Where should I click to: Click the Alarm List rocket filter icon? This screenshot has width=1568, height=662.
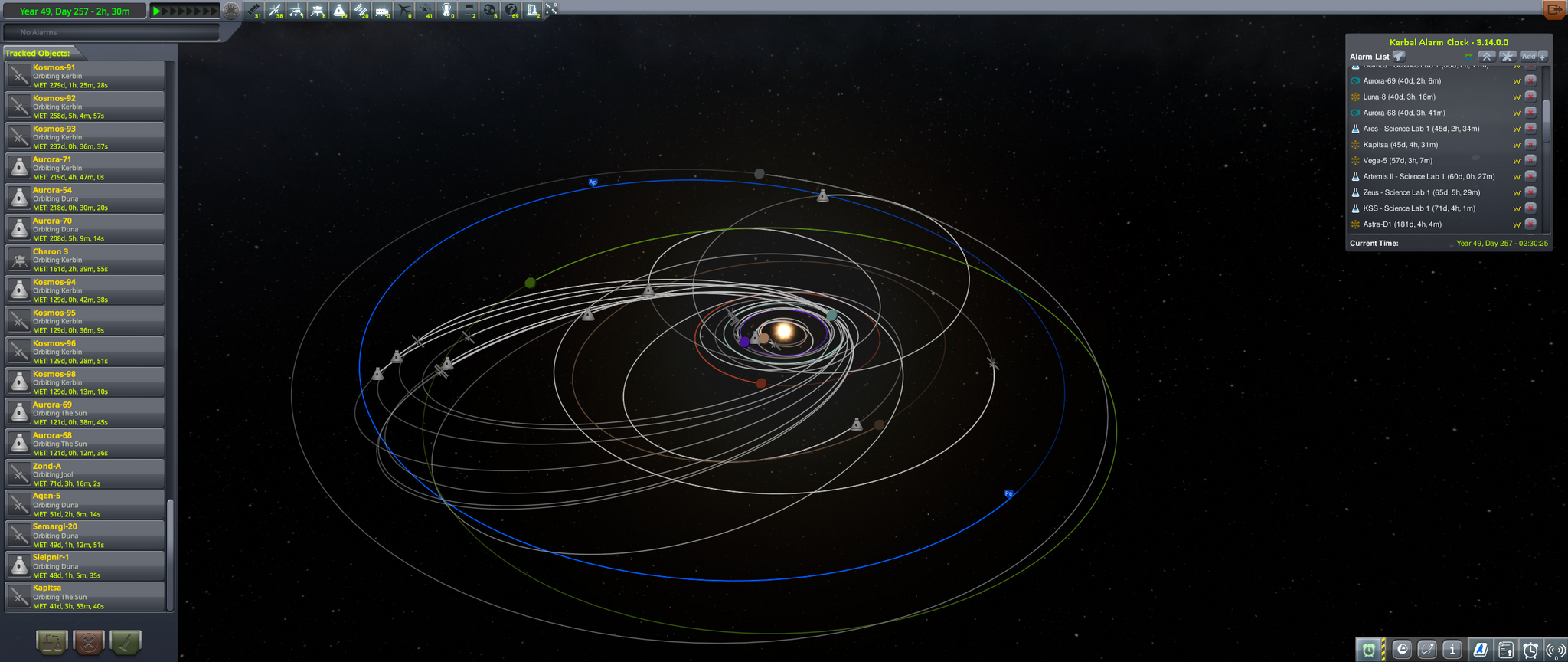click(1399, 56)
